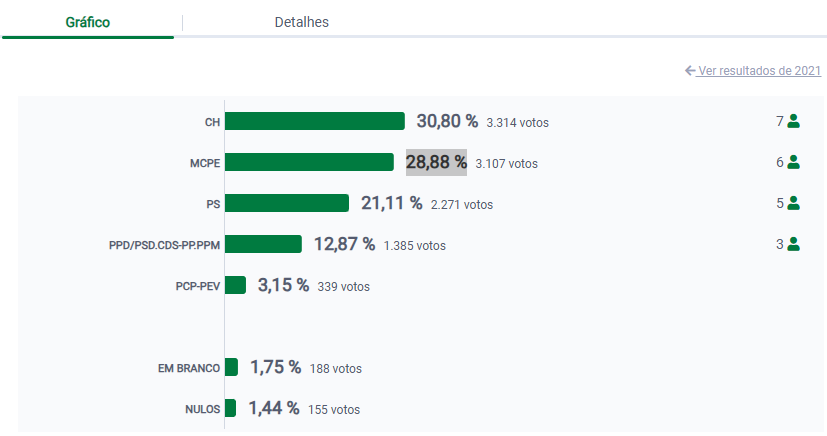Click the PCP-PEV party label

pos(197,286)
